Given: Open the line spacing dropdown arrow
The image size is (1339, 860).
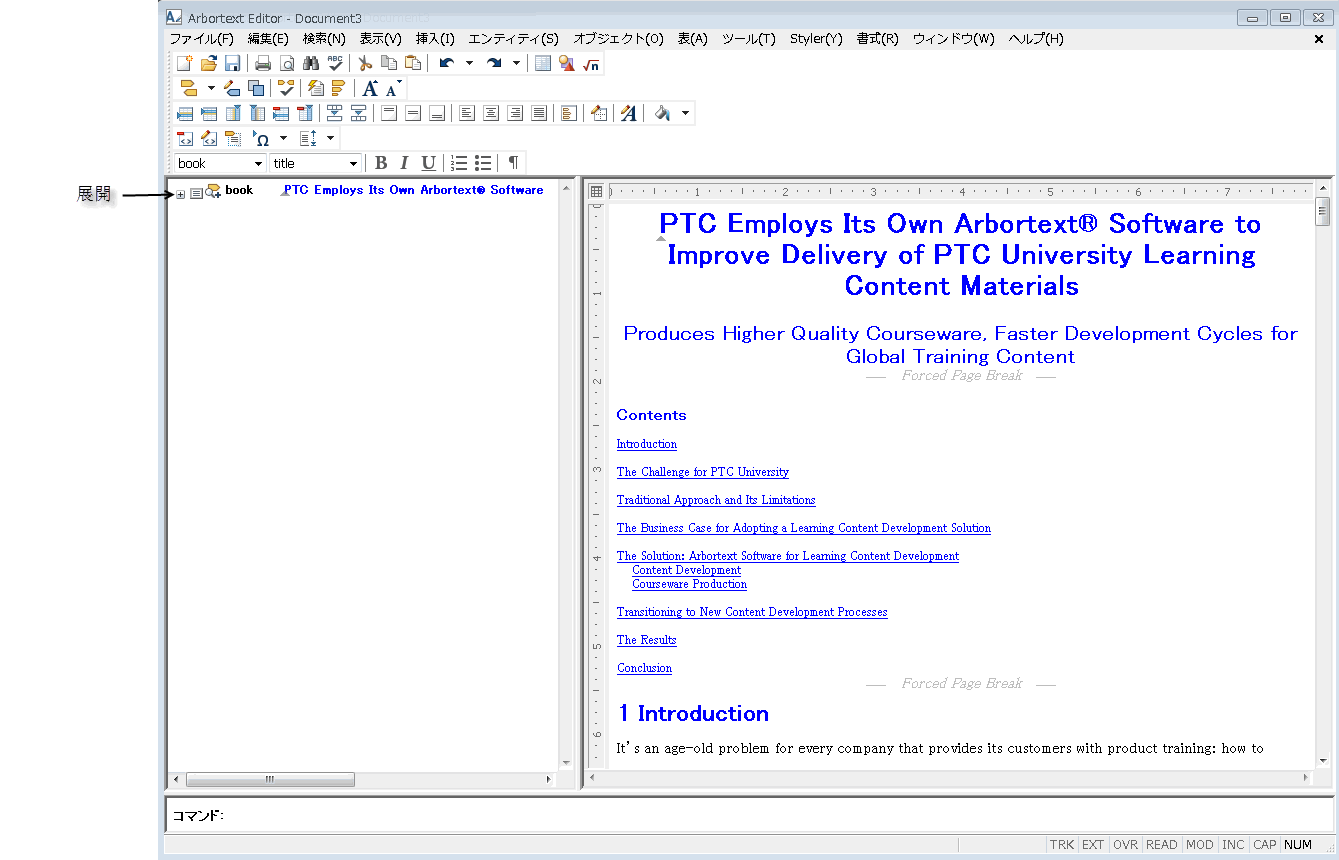Looking at the screenshot, I should coord(331,138).
